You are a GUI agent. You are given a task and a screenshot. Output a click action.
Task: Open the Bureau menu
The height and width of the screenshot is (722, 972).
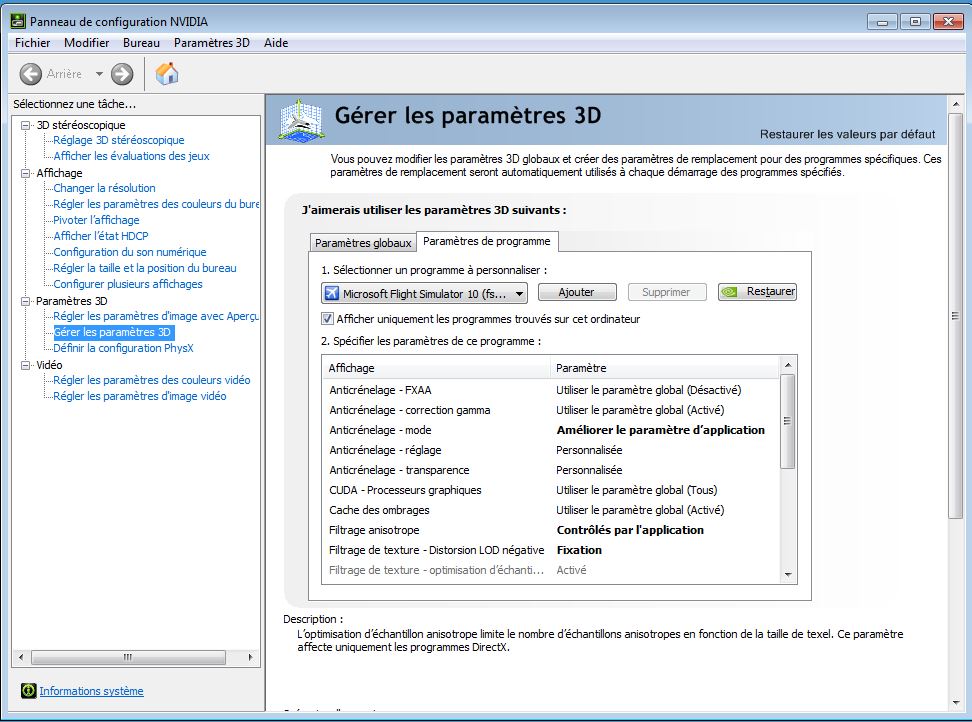click(141, 43)
